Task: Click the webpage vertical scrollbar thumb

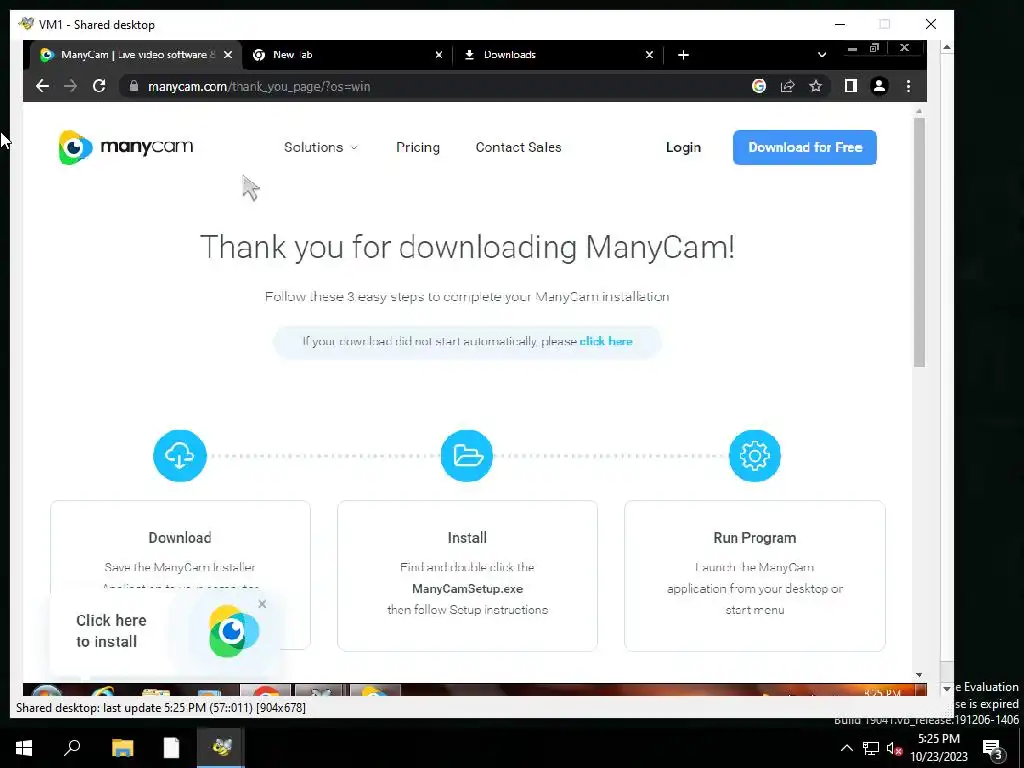Action: pos(920,242)
